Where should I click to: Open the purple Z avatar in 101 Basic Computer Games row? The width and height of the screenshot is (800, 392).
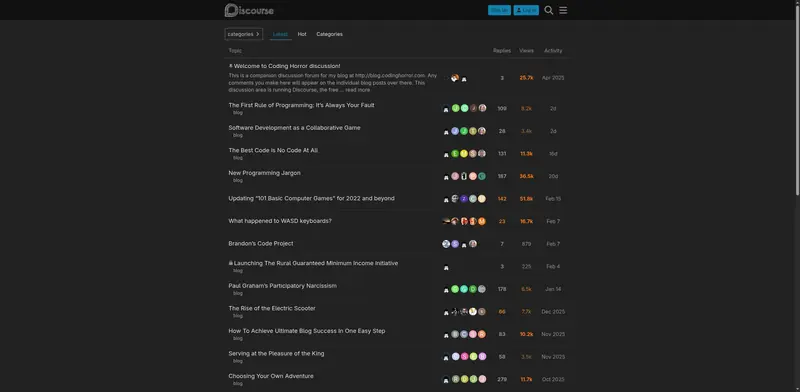point(464,199)
